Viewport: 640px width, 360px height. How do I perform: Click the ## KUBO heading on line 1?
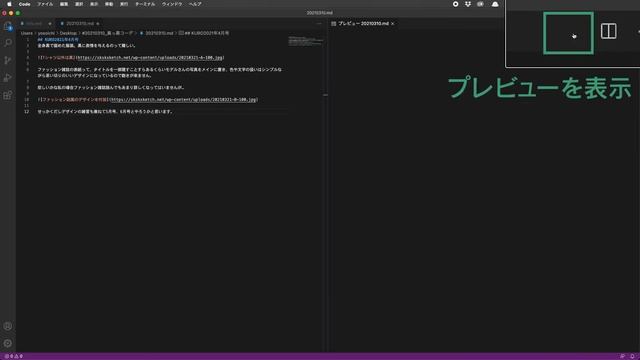[x=58, y=40]
